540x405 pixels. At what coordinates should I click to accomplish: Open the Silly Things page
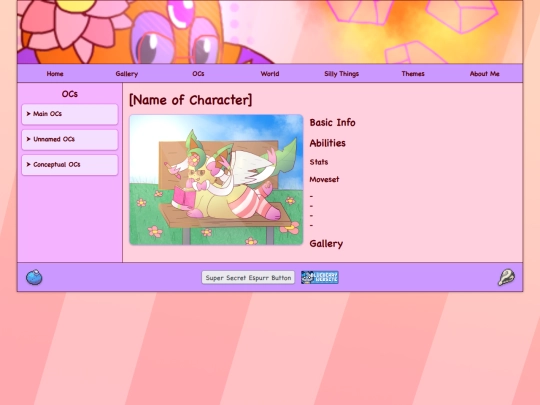click(x=342, y=74)
